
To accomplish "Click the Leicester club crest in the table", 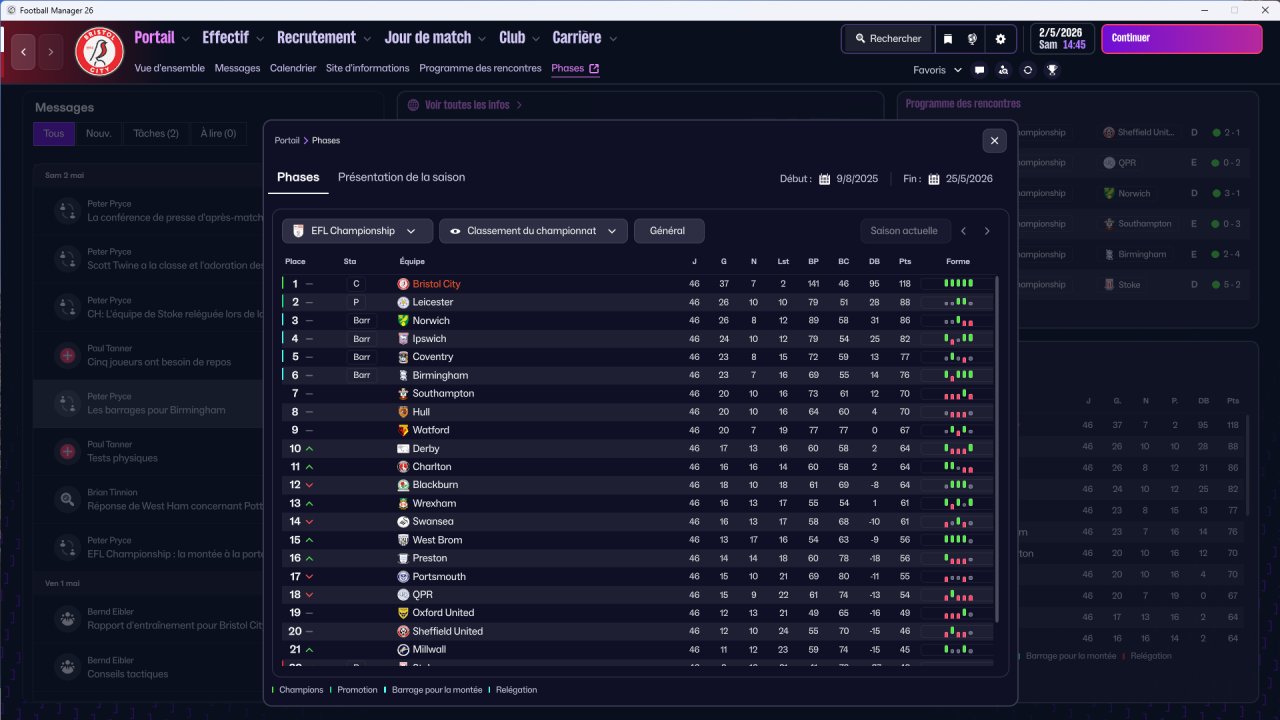I will click(x=403, y=302).
